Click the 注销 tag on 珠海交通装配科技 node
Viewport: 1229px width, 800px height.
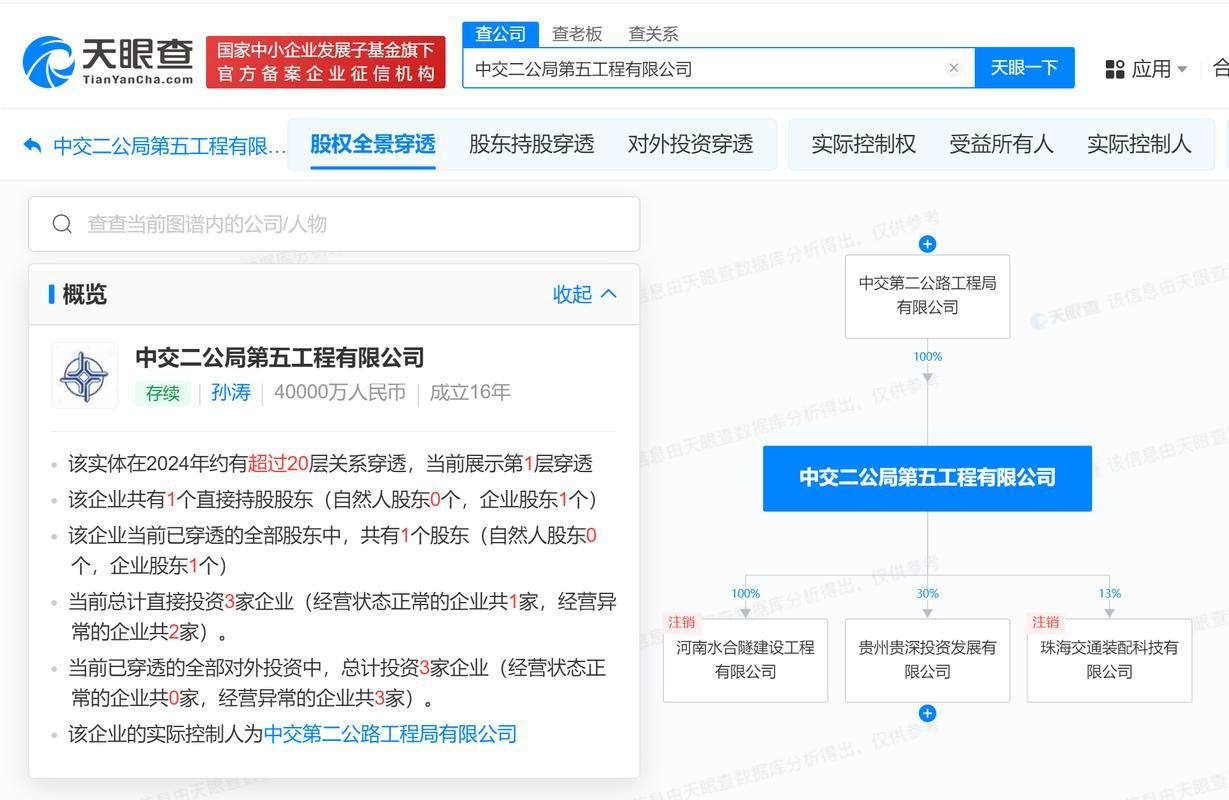click(1045, 622)
